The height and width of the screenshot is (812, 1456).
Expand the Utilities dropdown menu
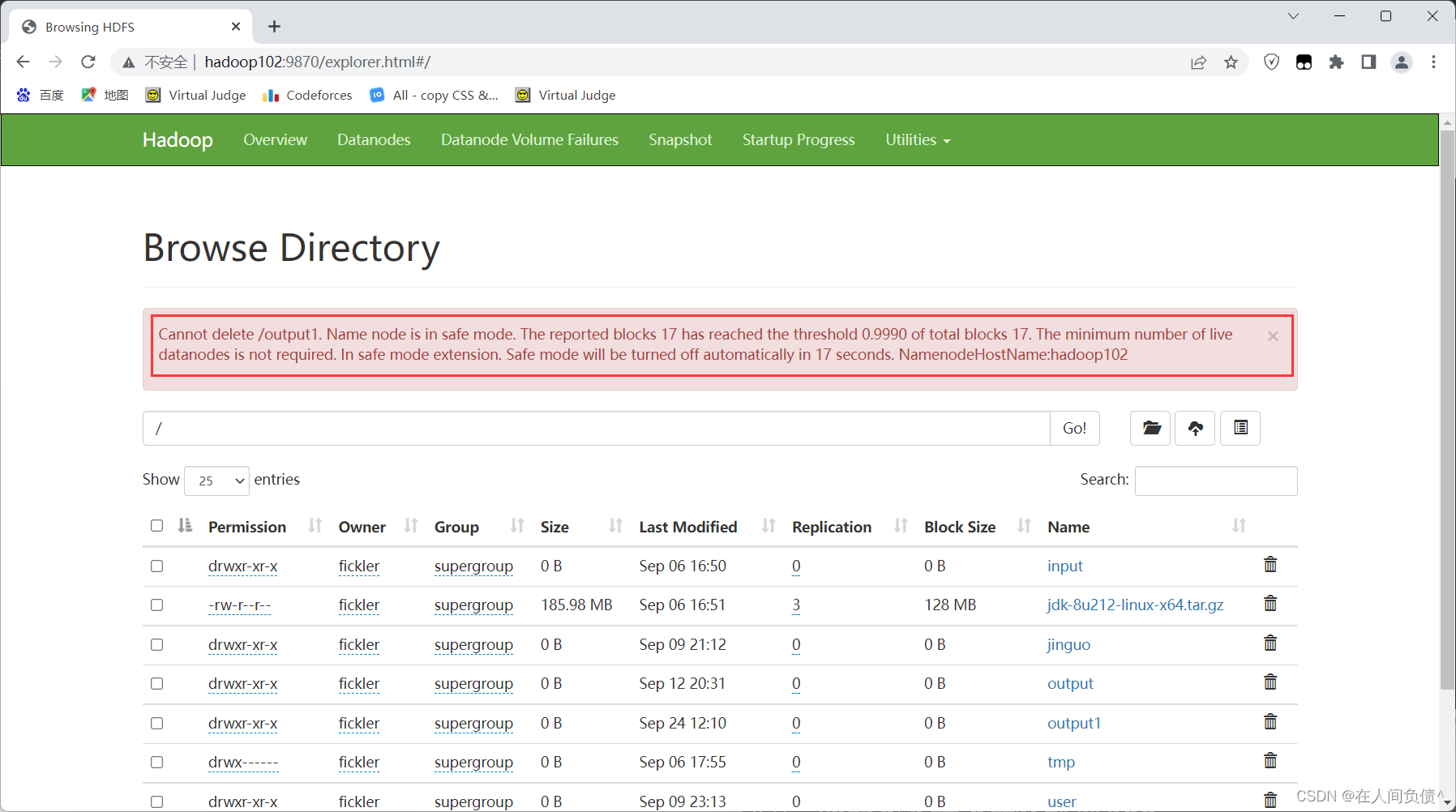coord(918,139)
